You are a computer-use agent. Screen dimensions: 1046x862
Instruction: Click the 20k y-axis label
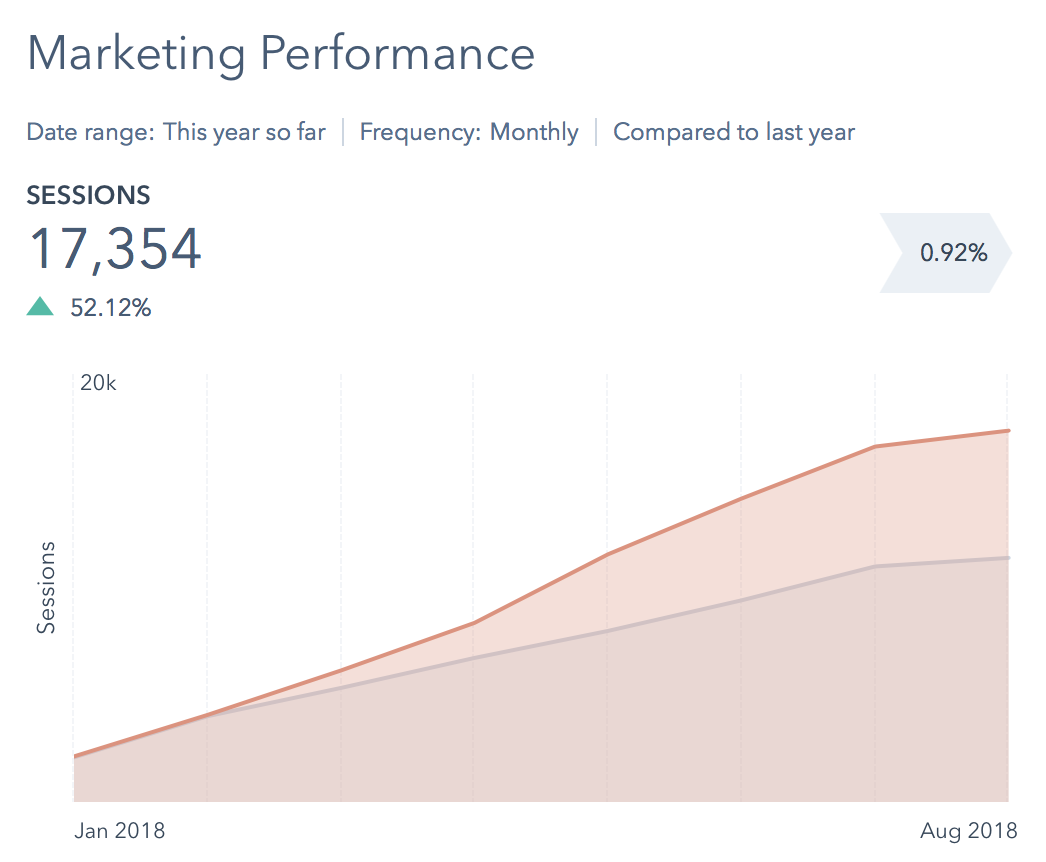pyautogui.click(x=98, y=383)
